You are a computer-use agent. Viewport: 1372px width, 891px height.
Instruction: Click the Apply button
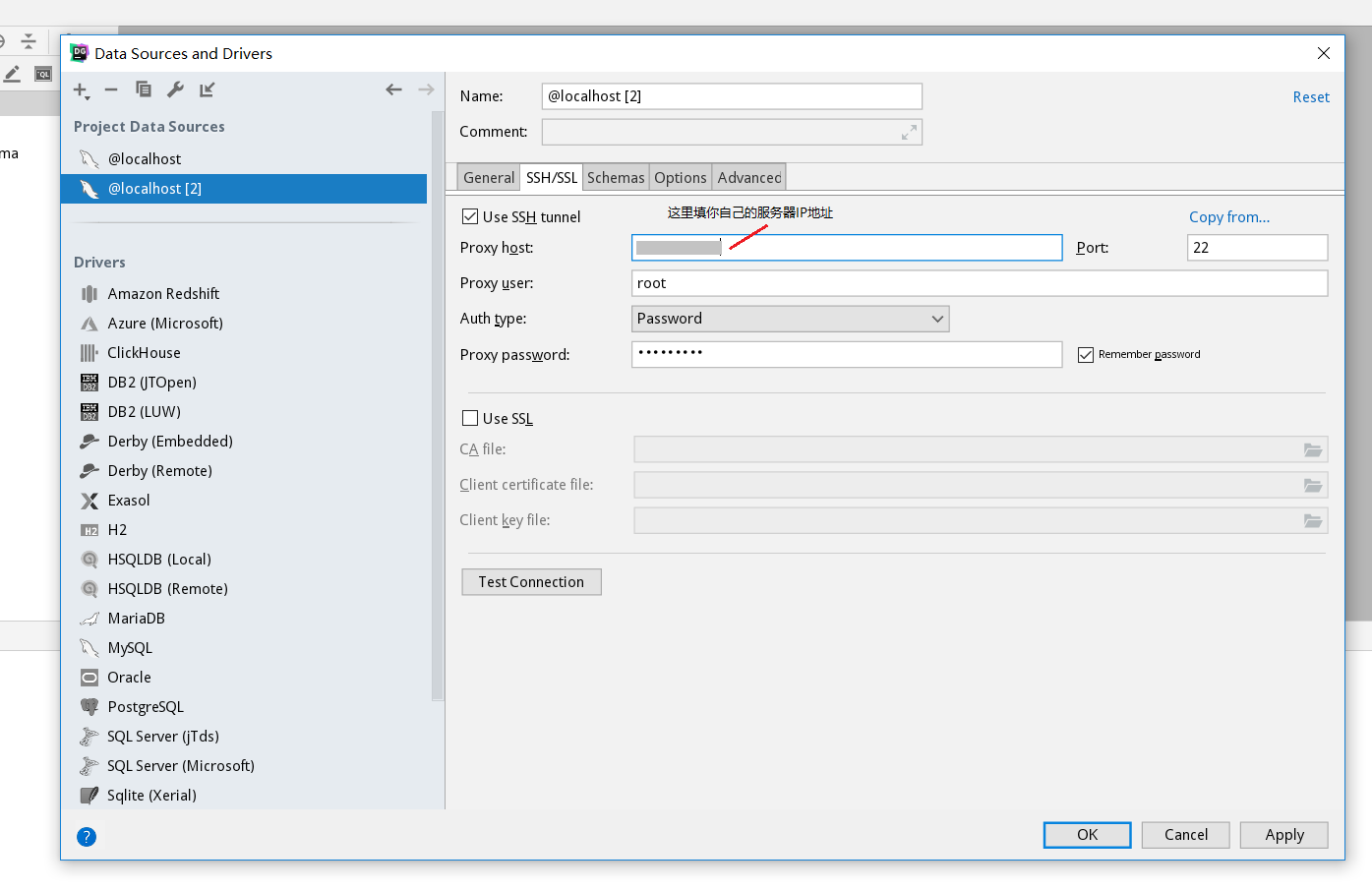(1284, 835)
